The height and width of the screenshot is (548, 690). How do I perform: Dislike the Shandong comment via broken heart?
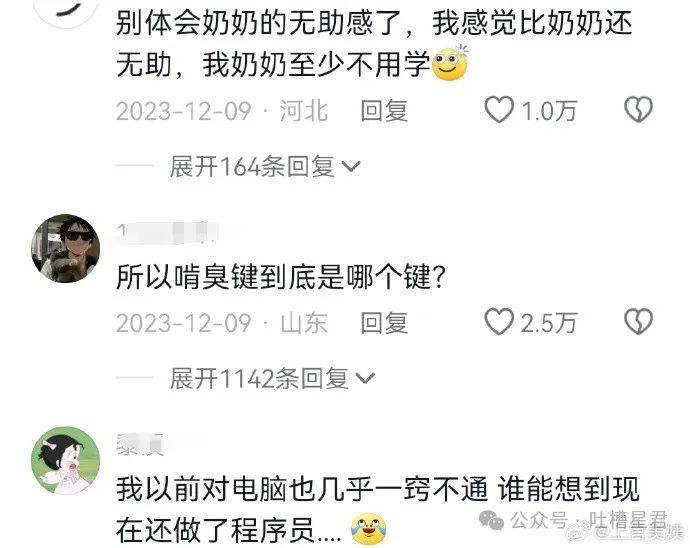point(639,322)
